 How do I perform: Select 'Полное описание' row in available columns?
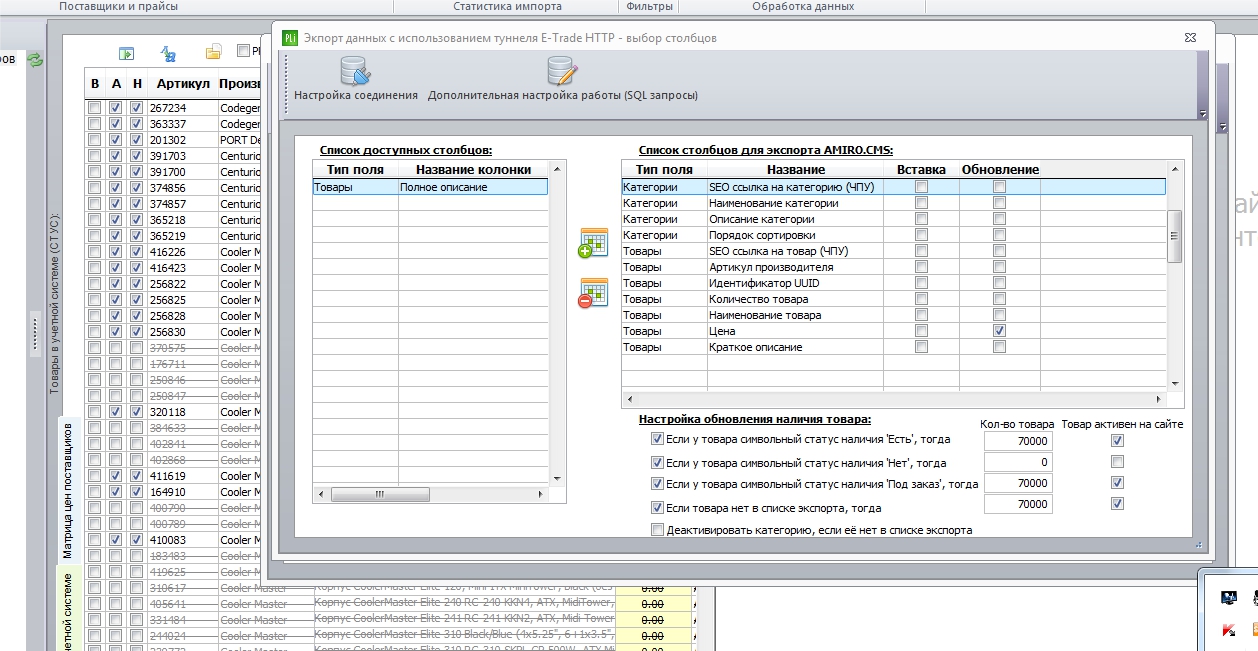[x=430, y=187]
